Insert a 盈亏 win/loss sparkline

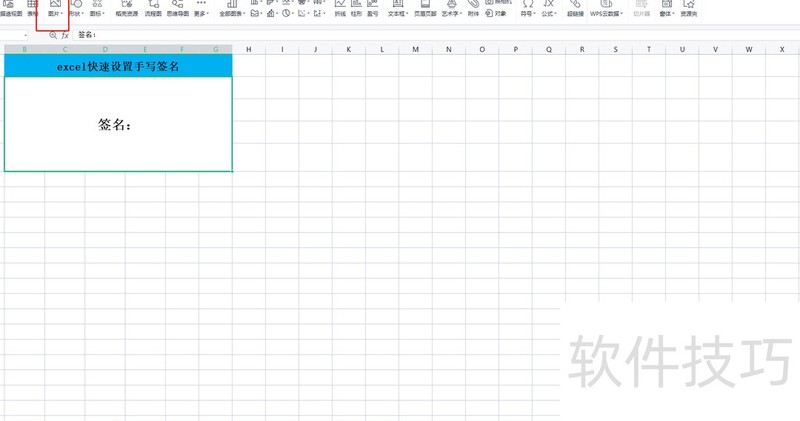tap(372, 9)
